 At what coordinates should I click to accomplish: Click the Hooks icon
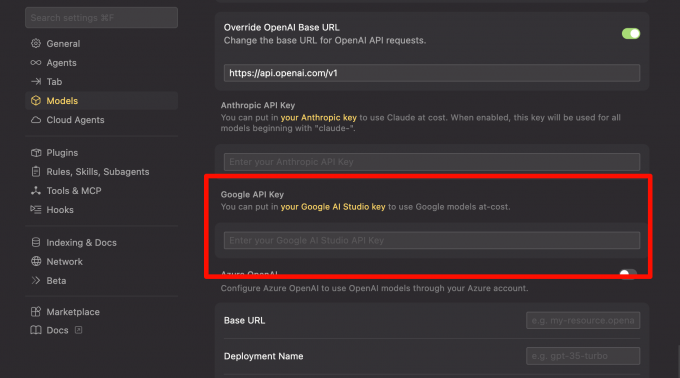coord(36,210)
